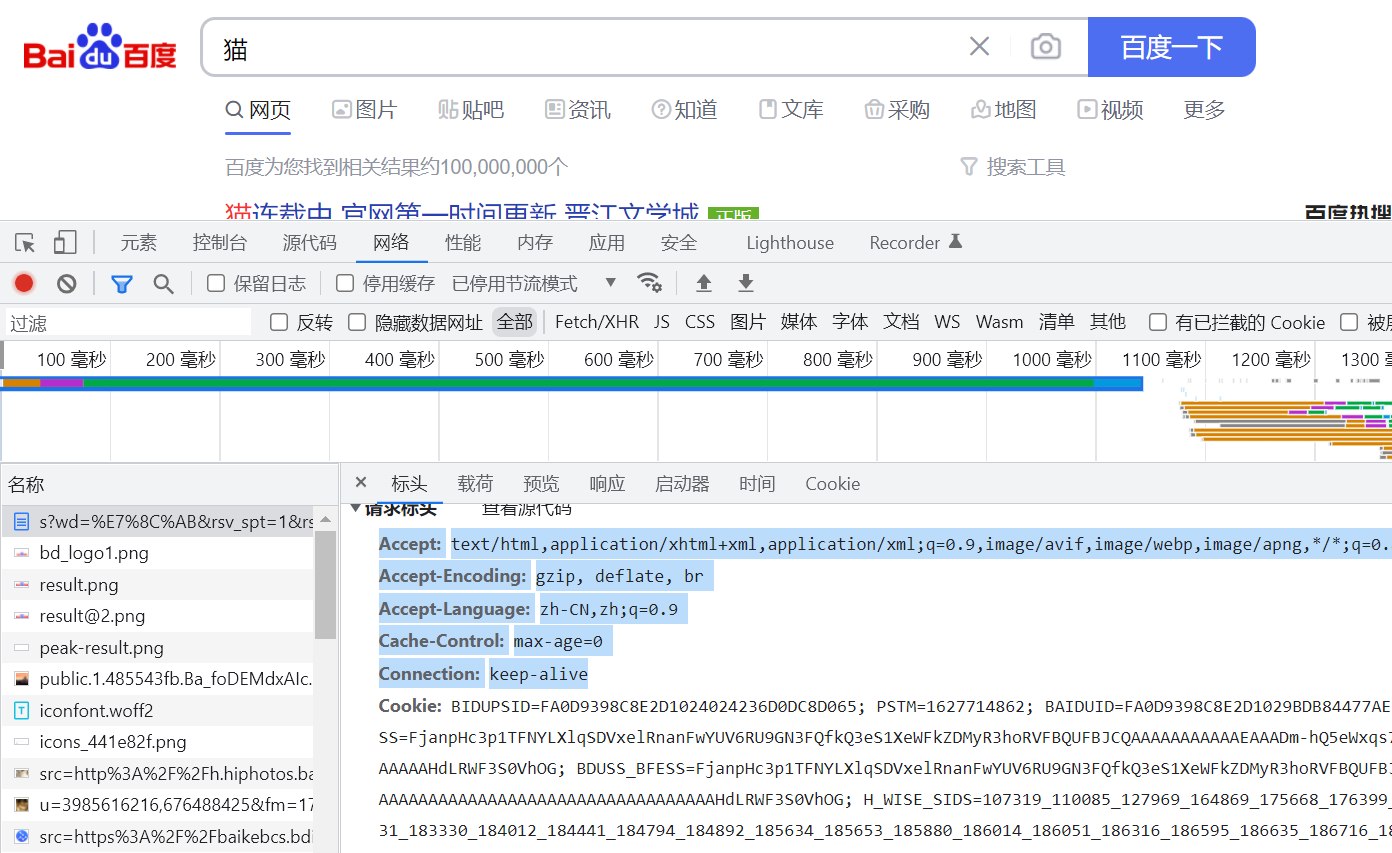Open network conditions Wi-Fi settings icon
This screenshot has height=853, width=1392.
pyautogui.click(x=650, y=283)
